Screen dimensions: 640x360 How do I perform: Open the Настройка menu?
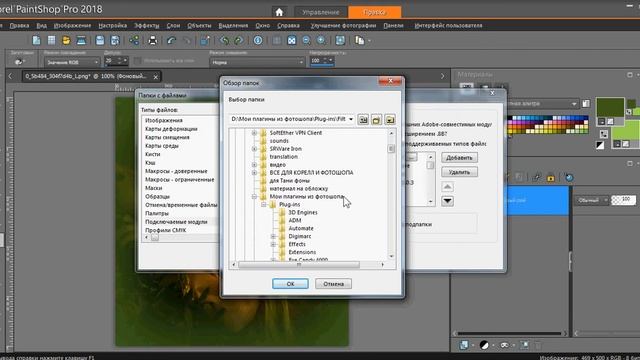coord(113,25)
